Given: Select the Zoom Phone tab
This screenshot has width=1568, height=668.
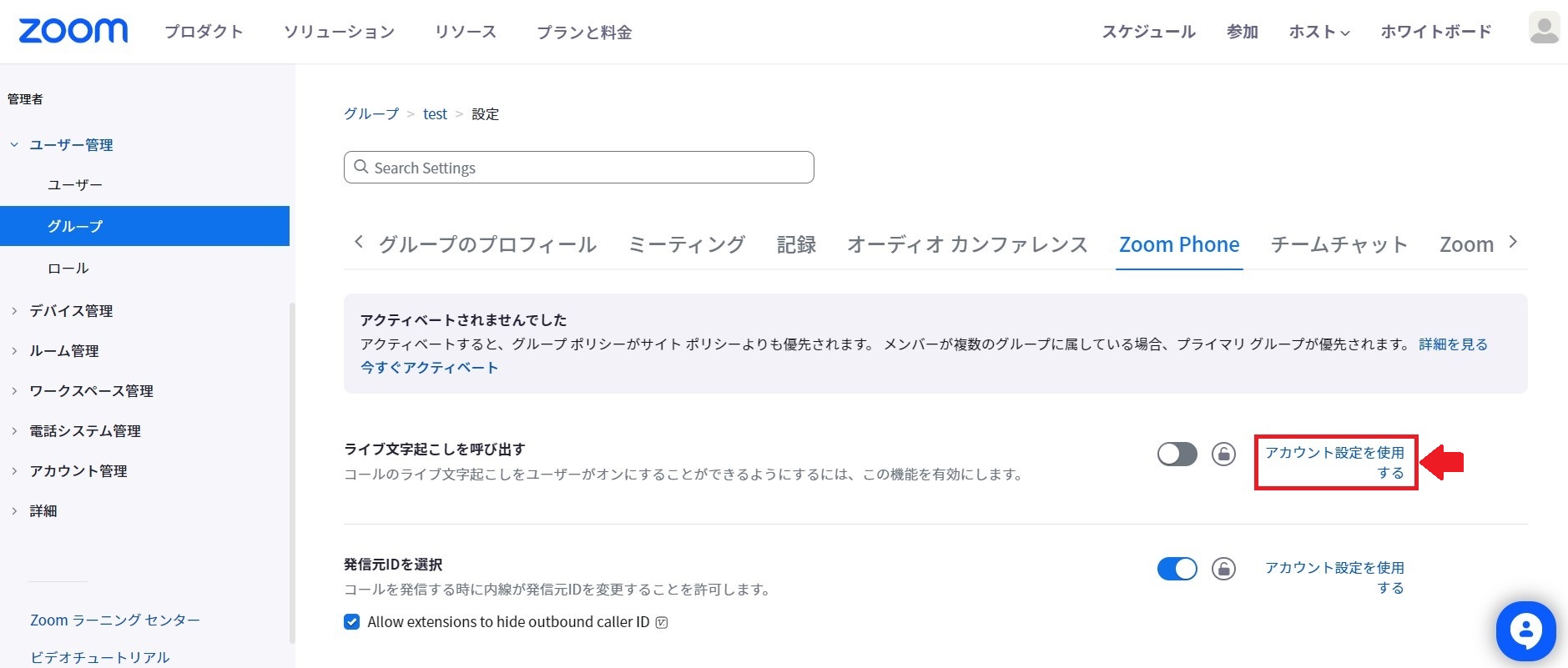Looking at the screenshot, I should pos(1179,244).
